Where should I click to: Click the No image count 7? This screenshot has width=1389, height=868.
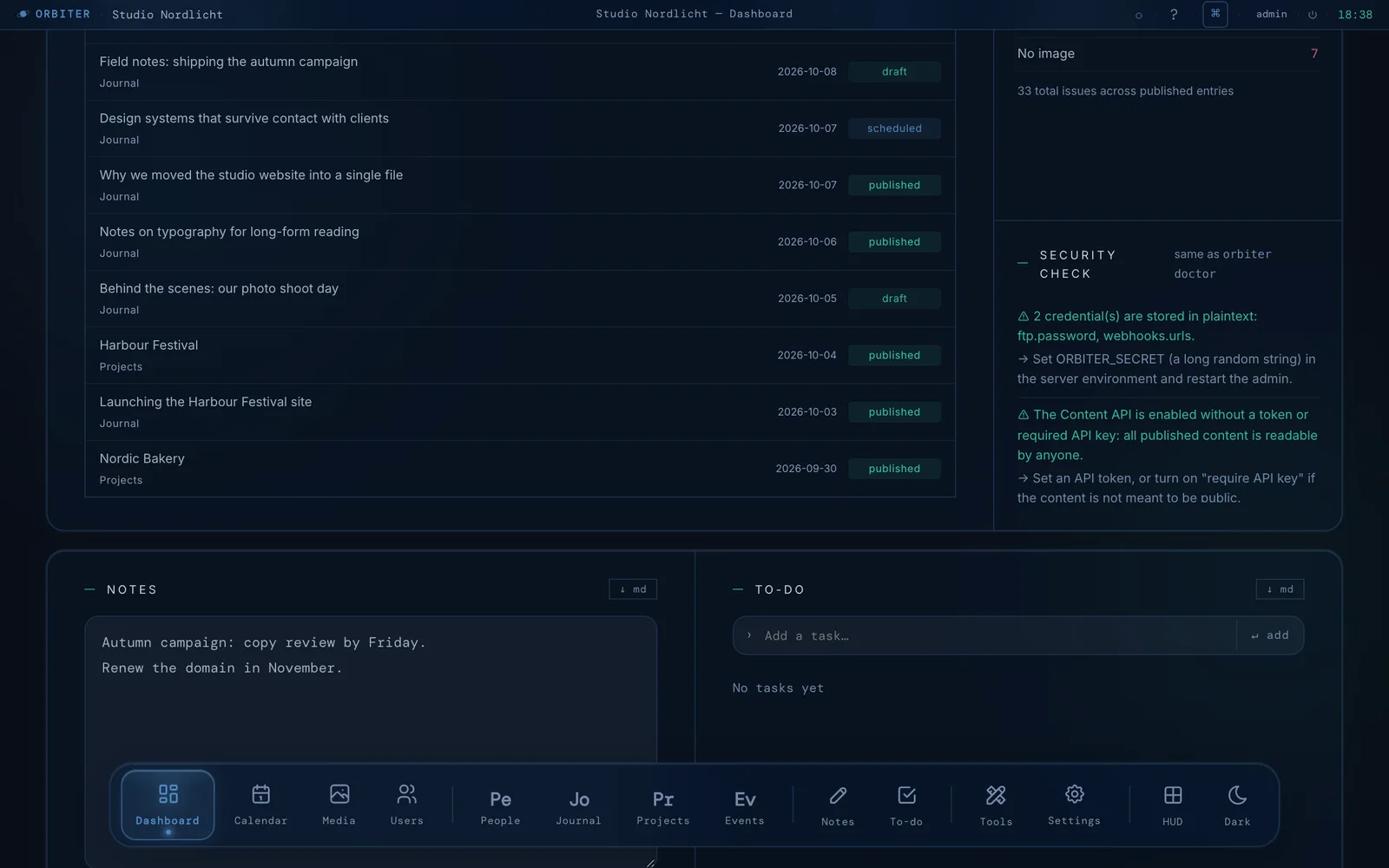[1314, 54]
